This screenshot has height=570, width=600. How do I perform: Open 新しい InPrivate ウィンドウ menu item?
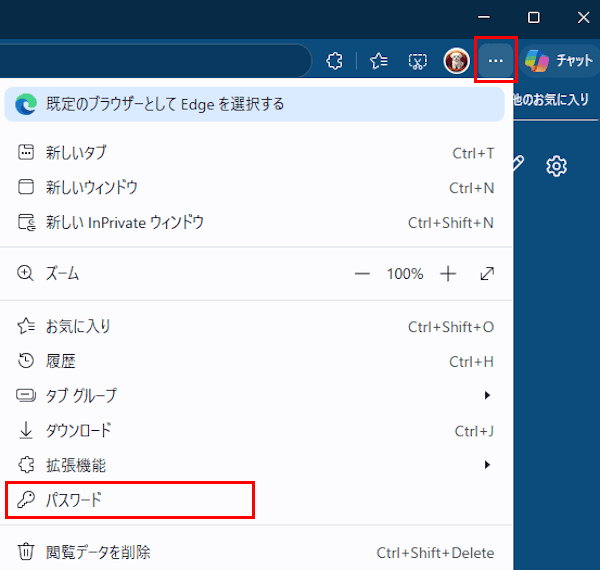[x=256, y=222]
